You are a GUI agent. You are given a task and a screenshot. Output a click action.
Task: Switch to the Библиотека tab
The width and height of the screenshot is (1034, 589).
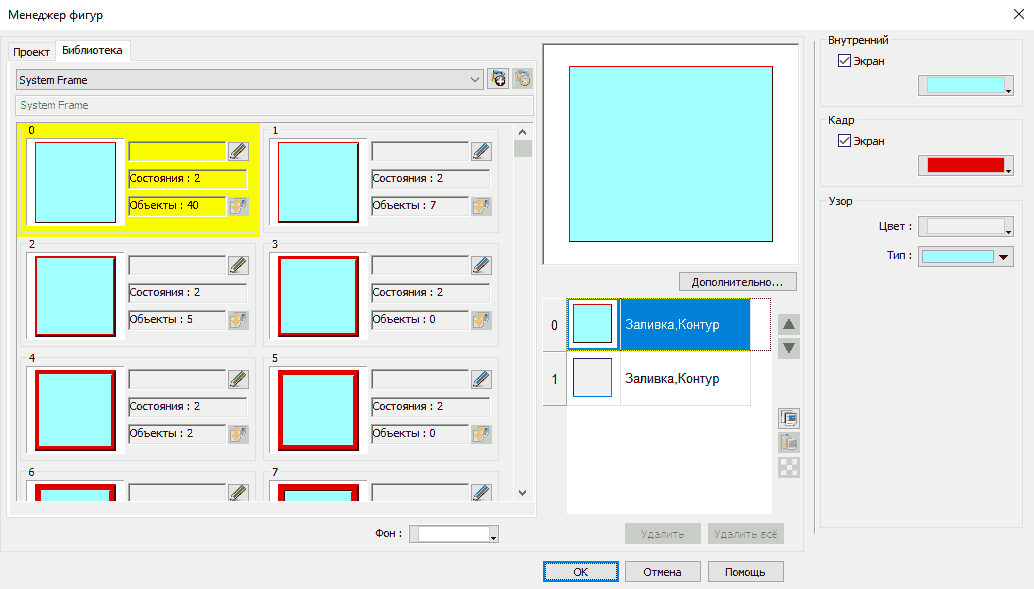[x=92, y=50]
